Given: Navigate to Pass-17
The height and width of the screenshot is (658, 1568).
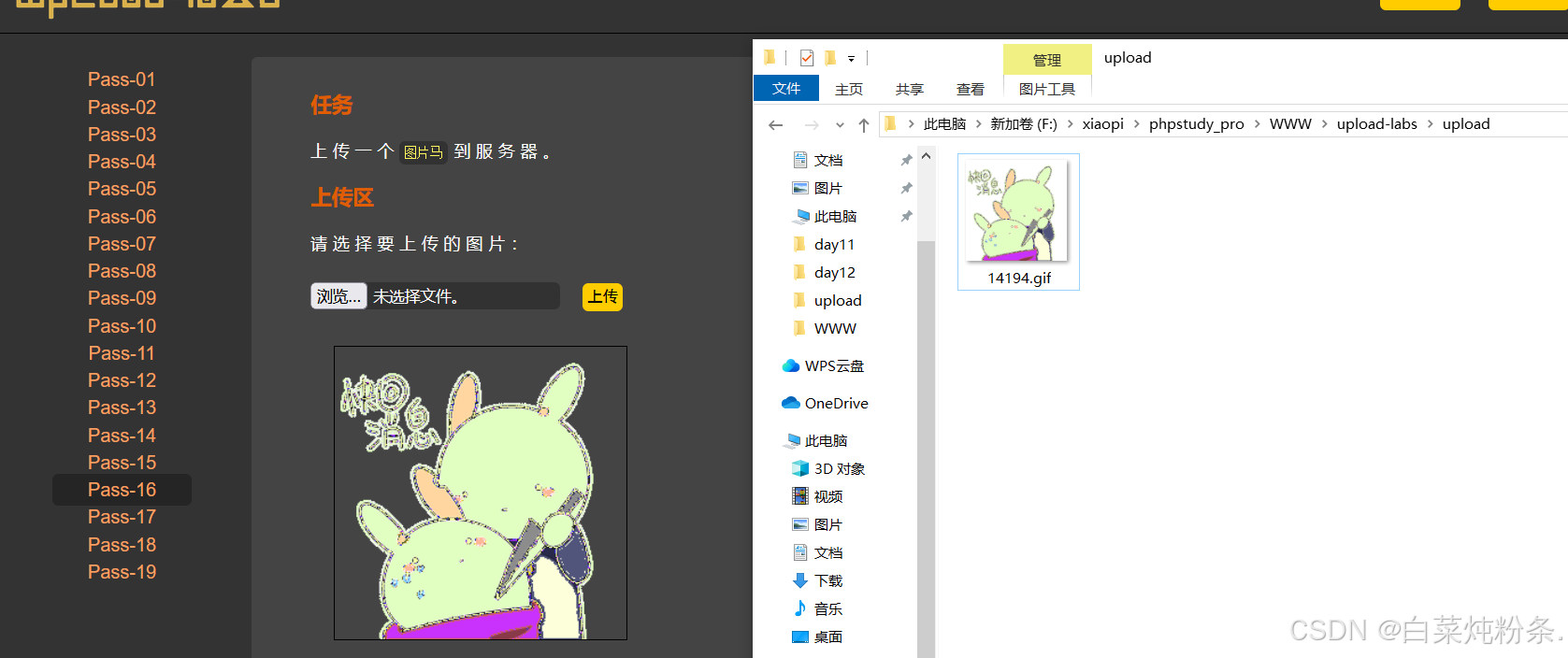Looking at the screenshot, I should pos(122,517).
